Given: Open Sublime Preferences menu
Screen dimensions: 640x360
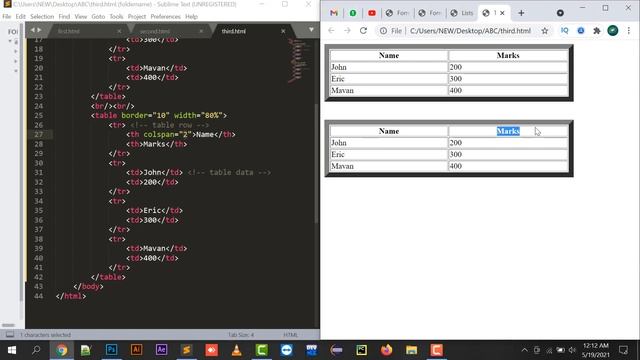Looking at the screenshot, I should point(165,17).
